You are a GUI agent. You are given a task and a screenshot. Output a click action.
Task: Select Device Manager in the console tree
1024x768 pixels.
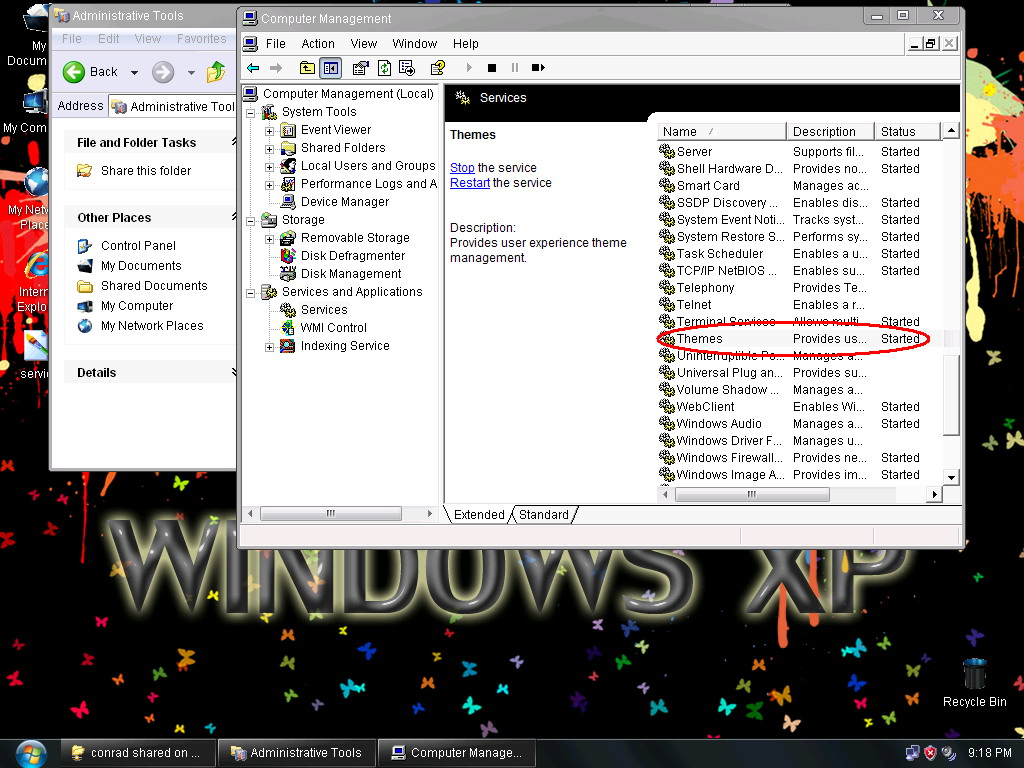pos(344,202)
